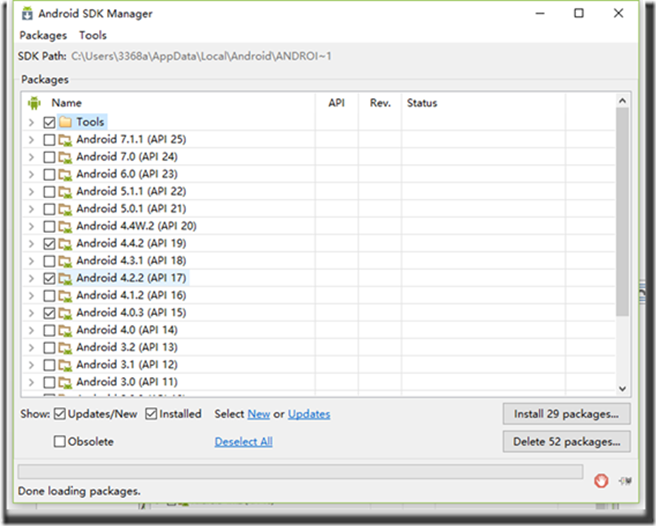Expand the Android 7.1.1 (API 25) node
Image resolution: width=656 pixels, height=526 pixels.
point(31,140)
